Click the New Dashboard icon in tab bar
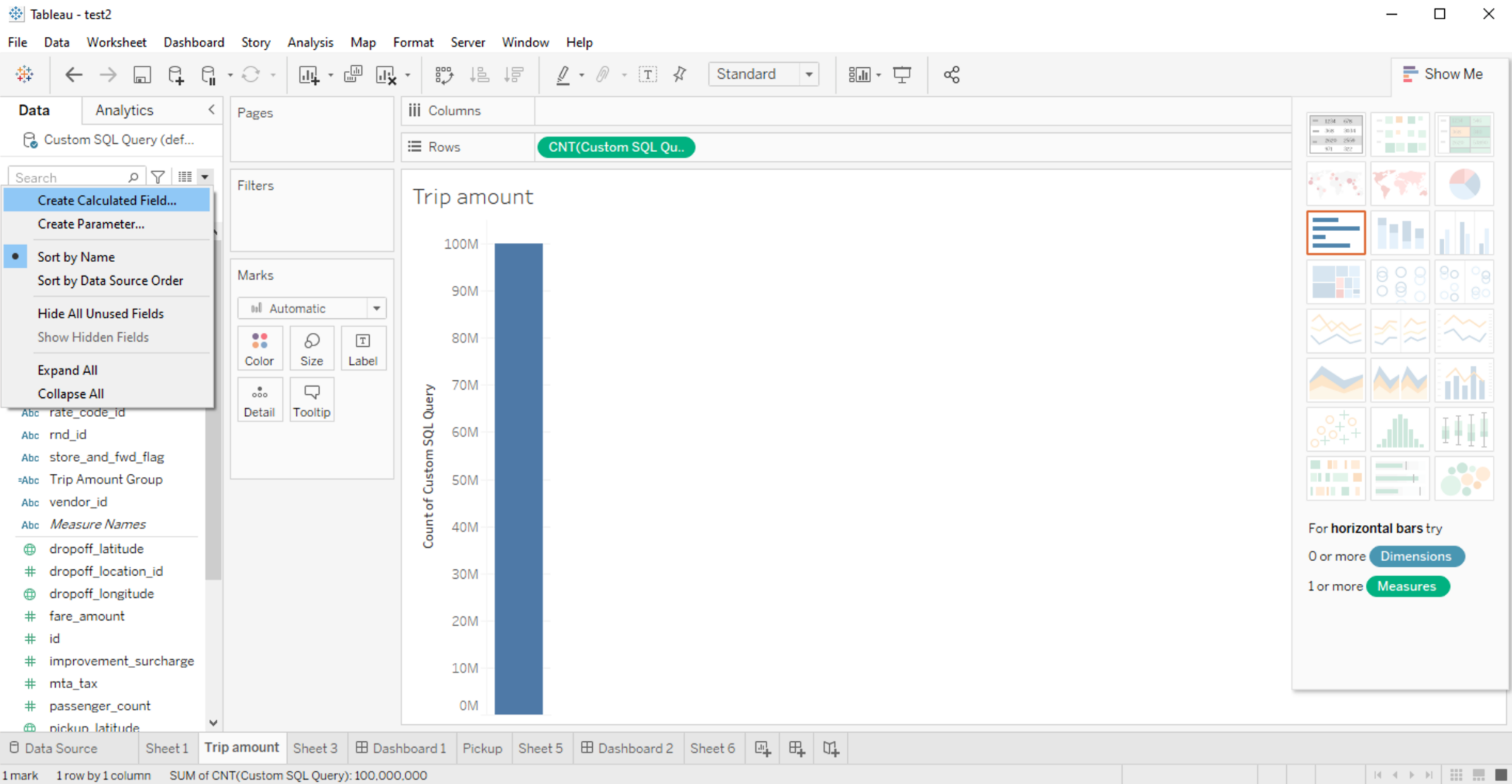Viewport: 1512px width, 784px height. click(797, 749)
